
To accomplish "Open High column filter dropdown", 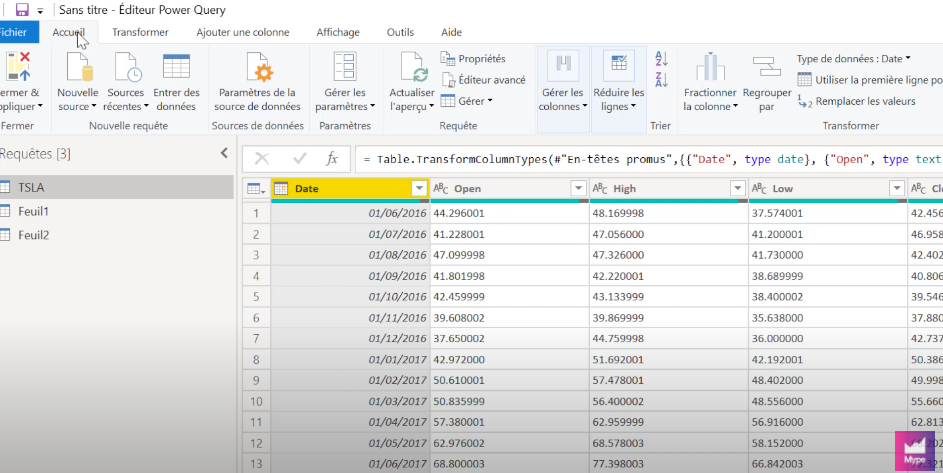I will pyautogui.click(x=738, y=189).
